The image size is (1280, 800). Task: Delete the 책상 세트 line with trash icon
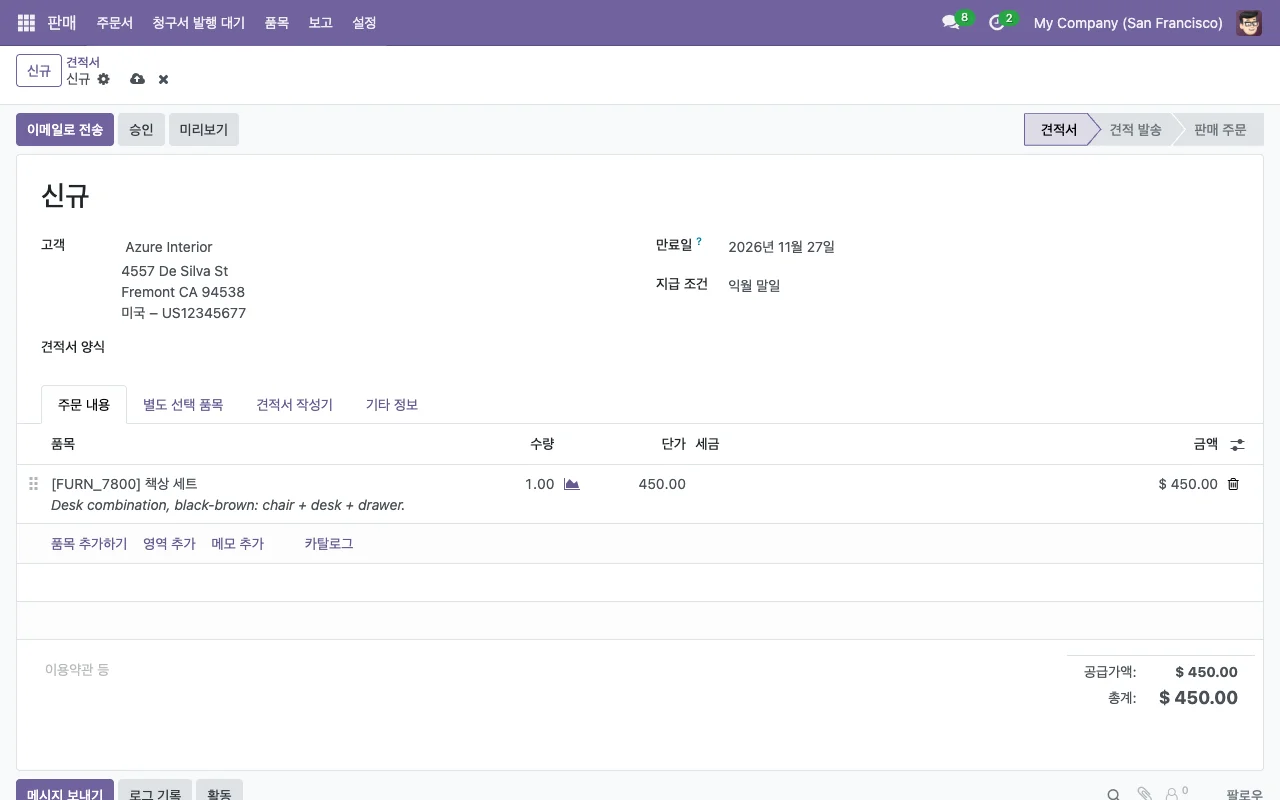(1233, 484)
